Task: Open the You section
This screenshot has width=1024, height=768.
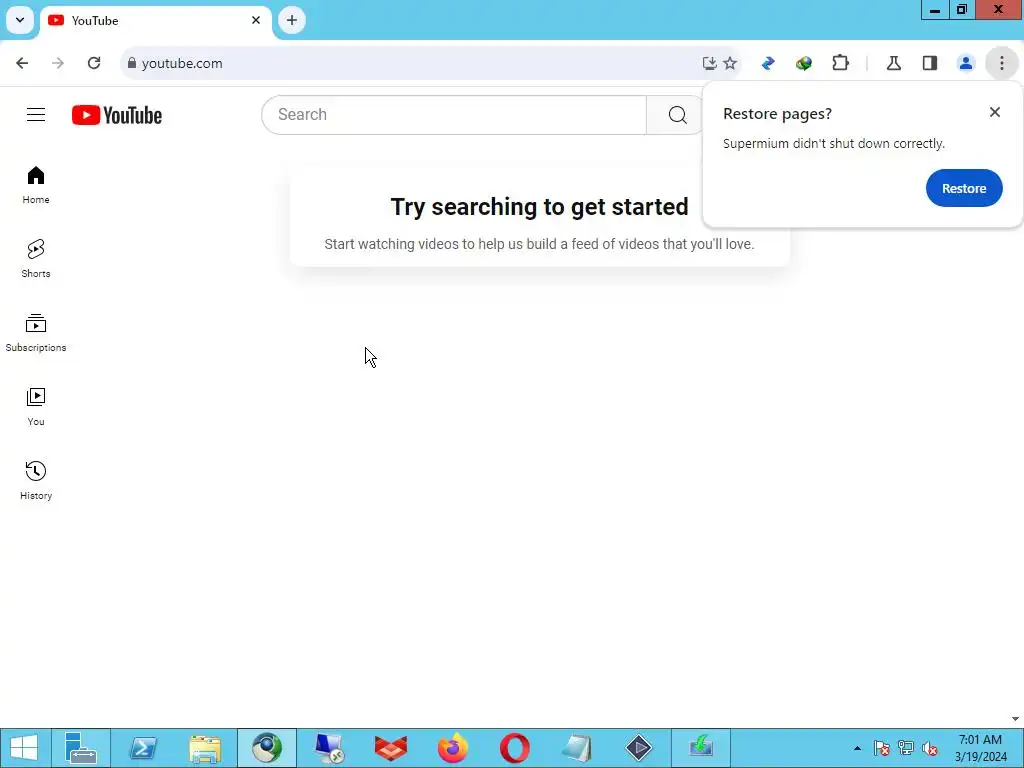Action: [x=36, y=406]
